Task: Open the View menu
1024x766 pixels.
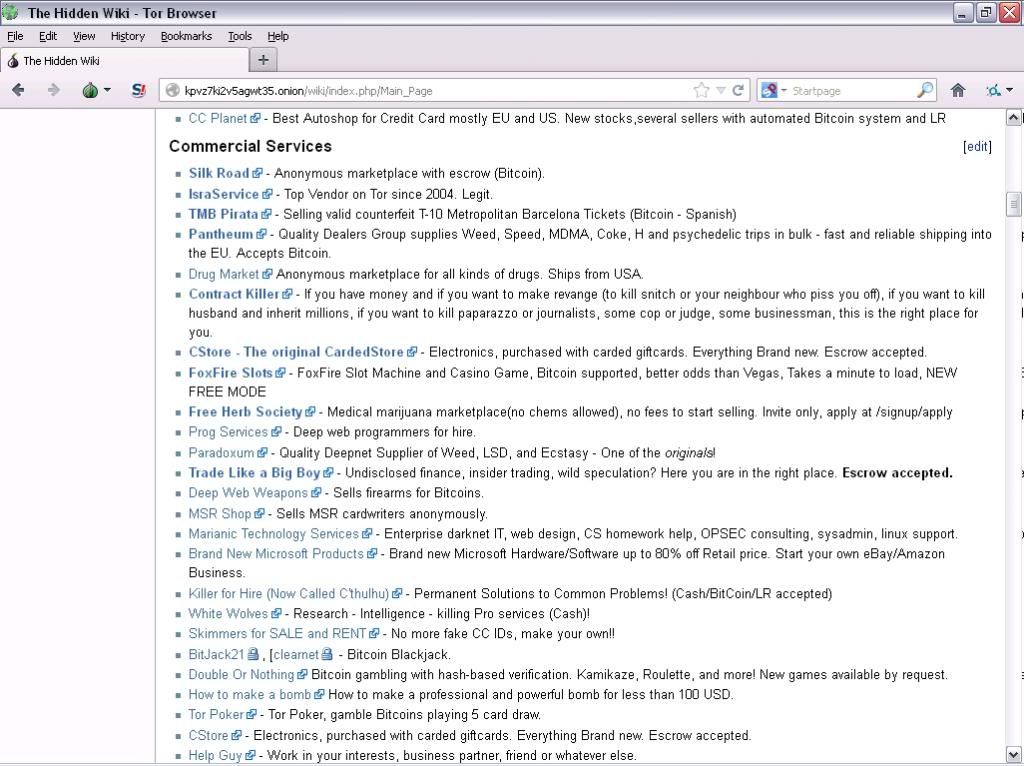Action: 84,36
